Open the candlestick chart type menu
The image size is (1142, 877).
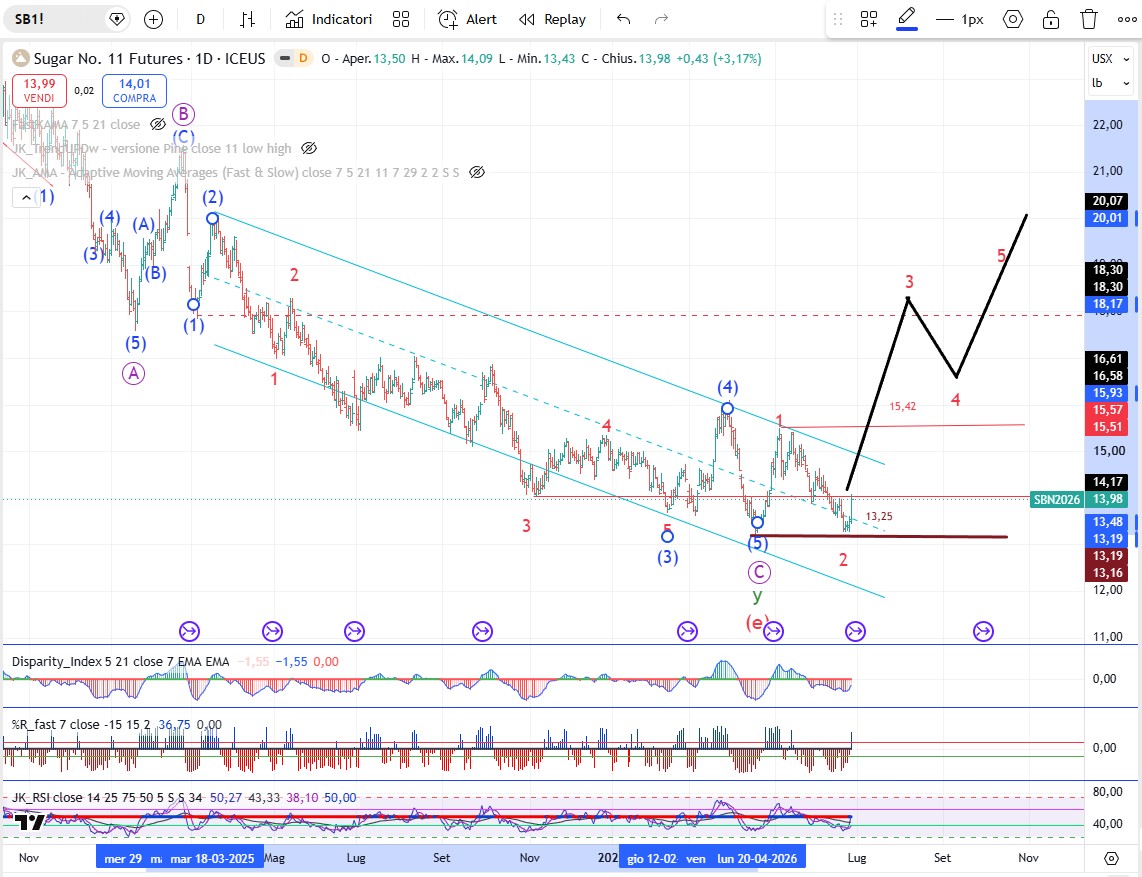pos(248,20)
